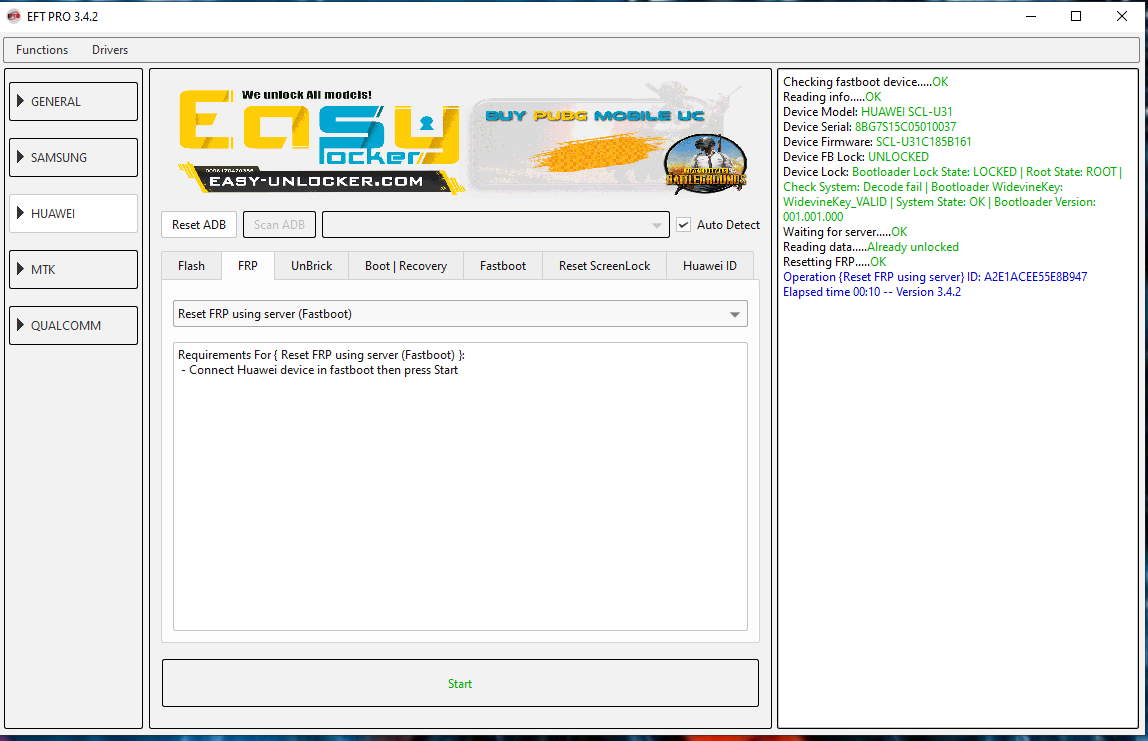This screenshot has width=1148, height=741.
Task: Click the Device Firmware SCL-U31C185B161 line
Action: [x=877, y=142]
